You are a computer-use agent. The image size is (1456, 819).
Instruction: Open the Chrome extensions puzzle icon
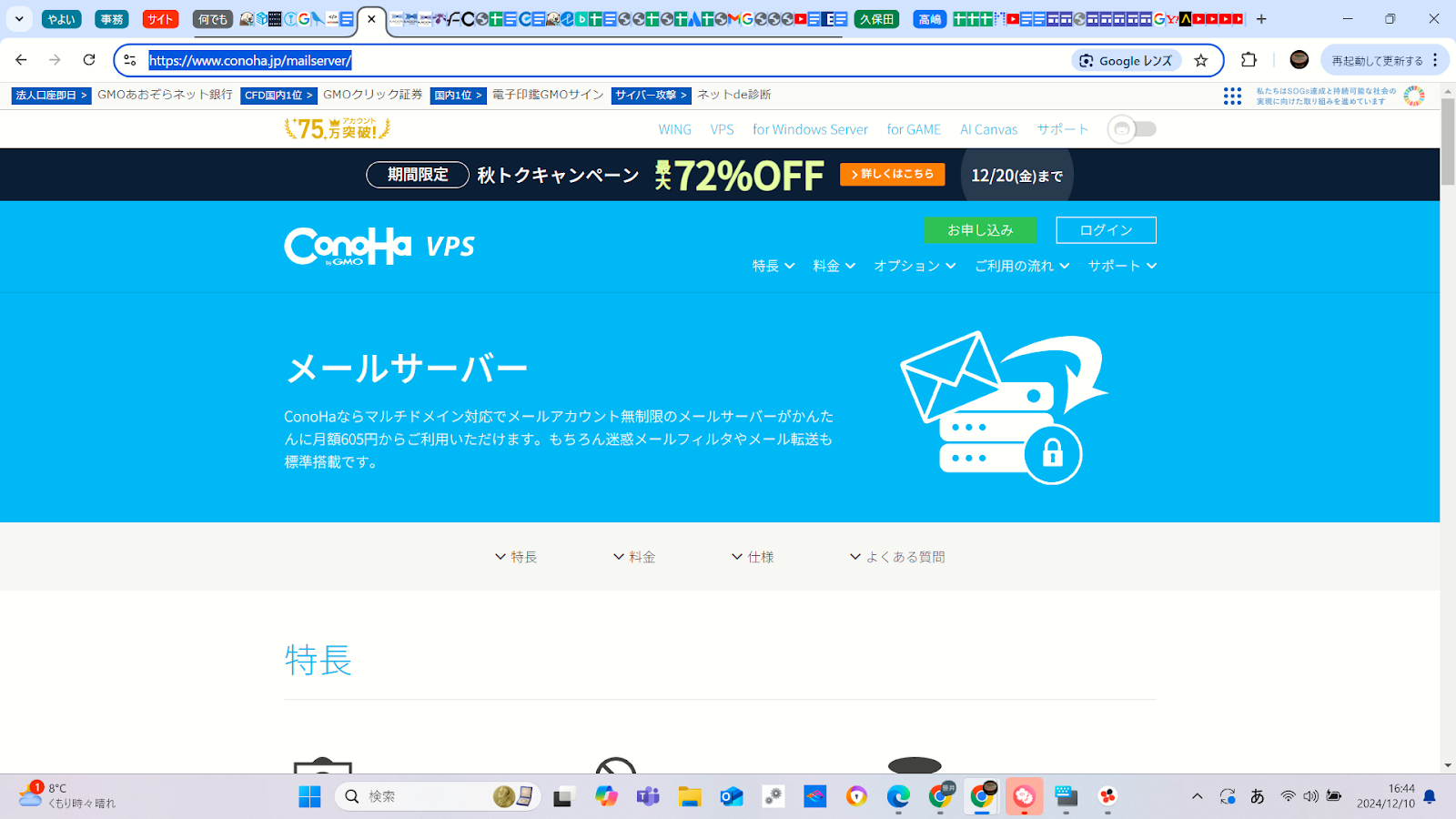pyautogui.click(x=1249, y=60)
